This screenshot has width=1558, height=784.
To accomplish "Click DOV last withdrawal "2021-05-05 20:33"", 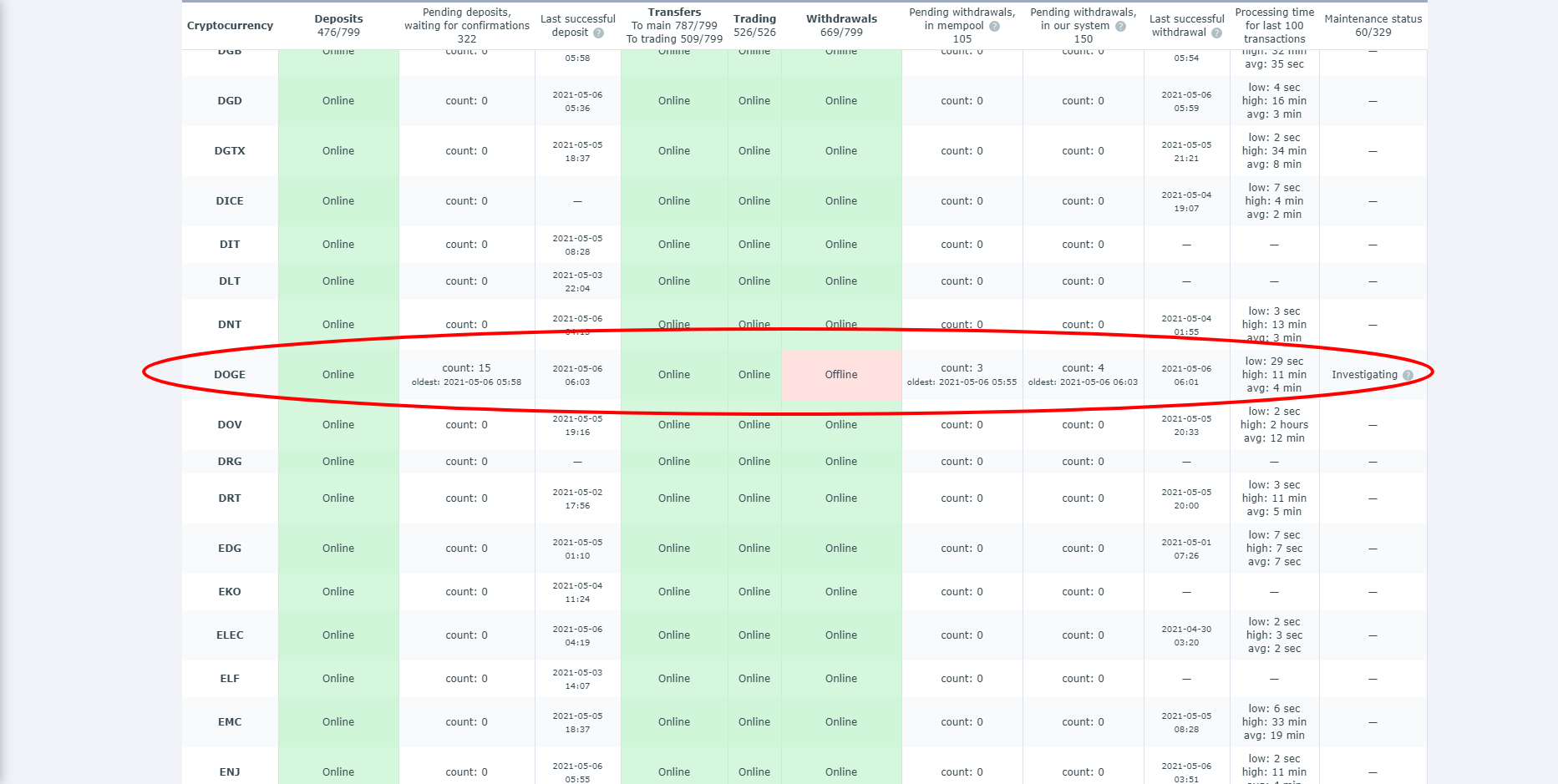I will pos(1186,425).
